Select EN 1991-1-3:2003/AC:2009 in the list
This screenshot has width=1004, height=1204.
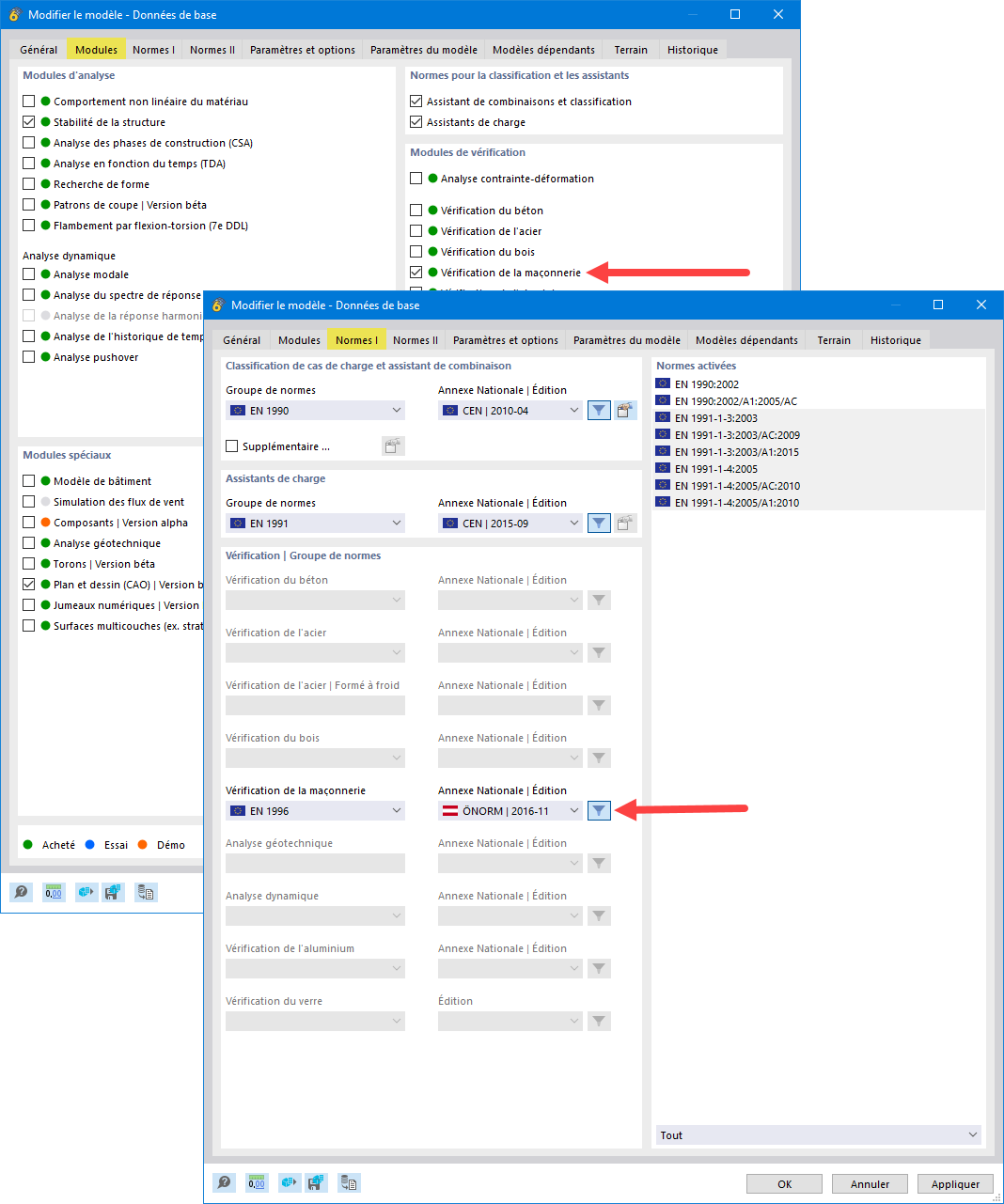point(819,435)
